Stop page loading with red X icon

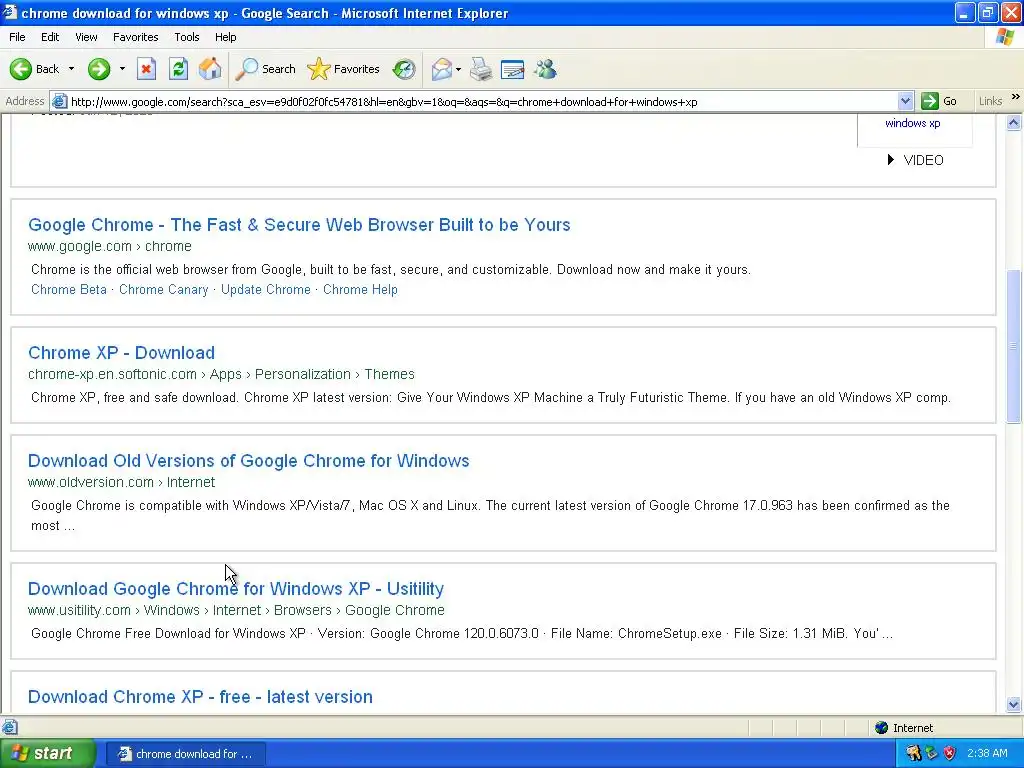[x=146, y=69]
